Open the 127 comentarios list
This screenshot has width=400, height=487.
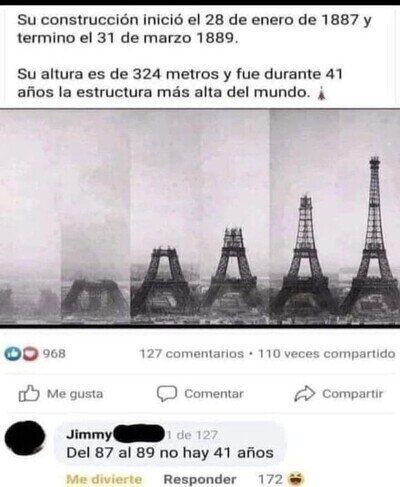tap(192, 354)
